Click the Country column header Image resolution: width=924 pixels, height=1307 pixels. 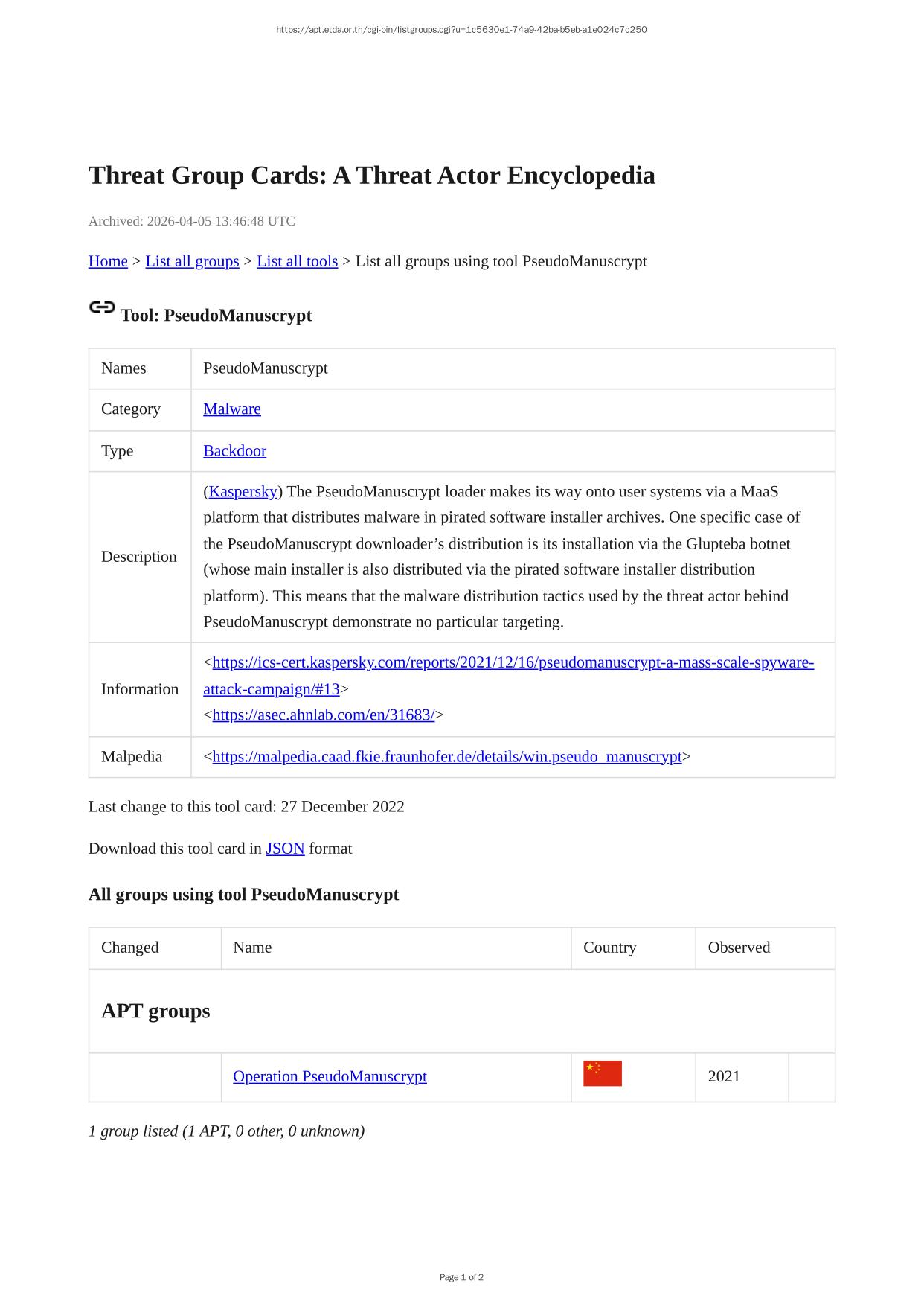pos(609,948)
